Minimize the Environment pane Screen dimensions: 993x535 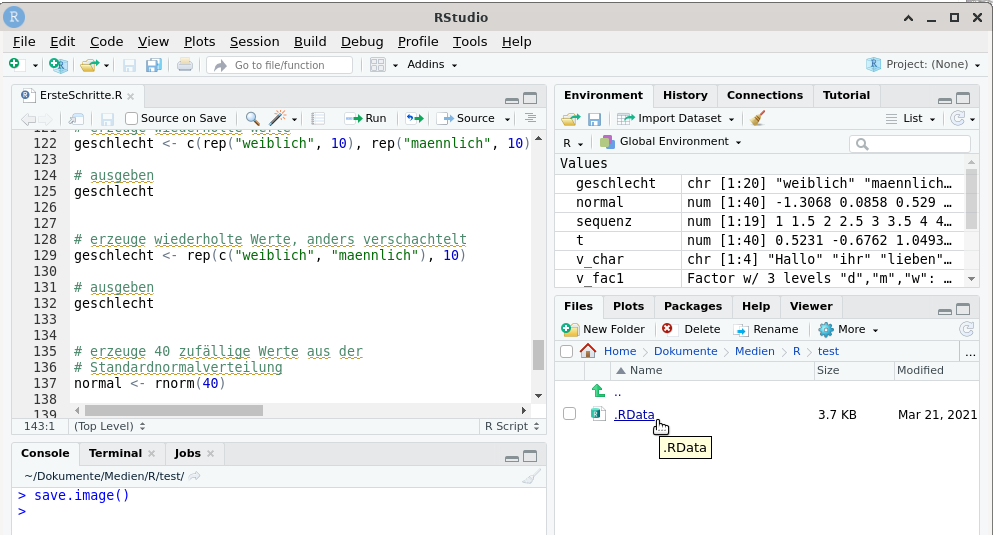944,100
